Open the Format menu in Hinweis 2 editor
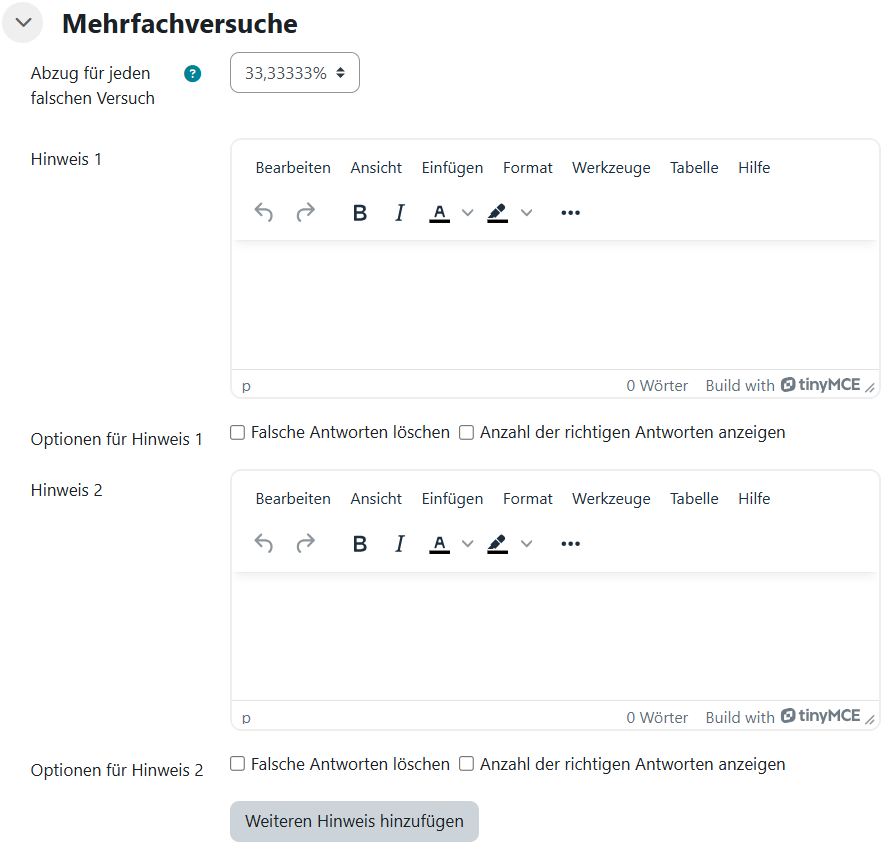This screenshot has width=882, height=847. (x=527, y=499)
